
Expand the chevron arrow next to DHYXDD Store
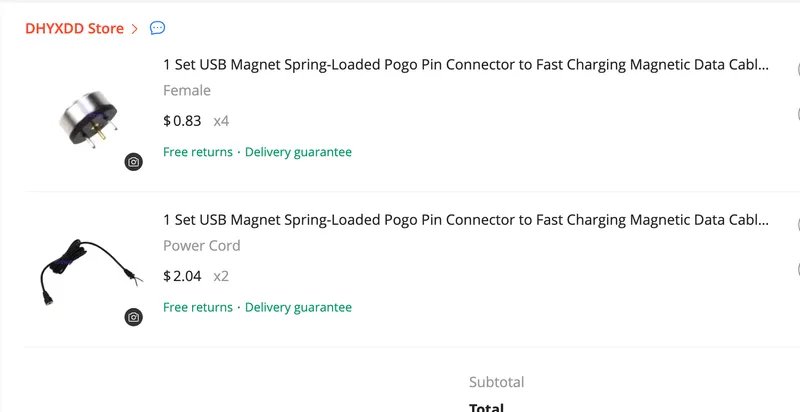point(135,29)
